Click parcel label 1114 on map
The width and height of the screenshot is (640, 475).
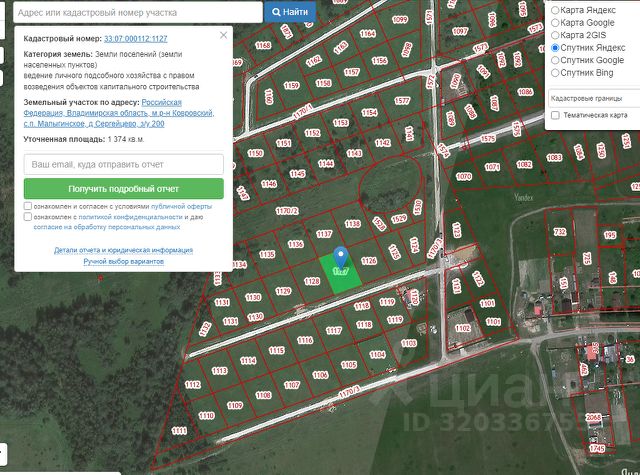click(248, 361)
